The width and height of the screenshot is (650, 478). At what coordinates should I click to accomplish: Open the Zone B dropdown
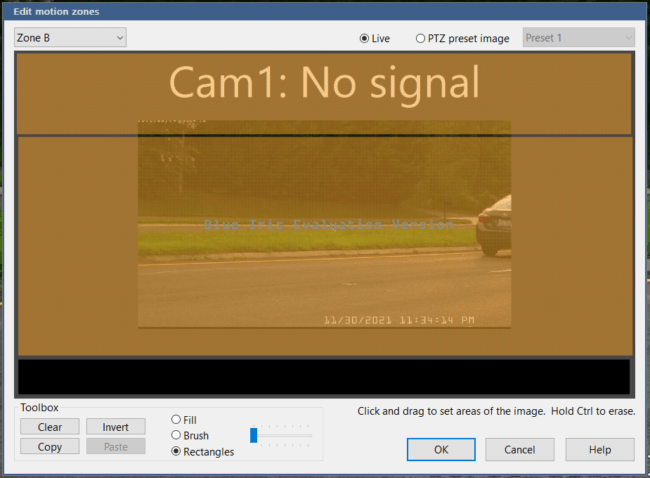[70, 38]
